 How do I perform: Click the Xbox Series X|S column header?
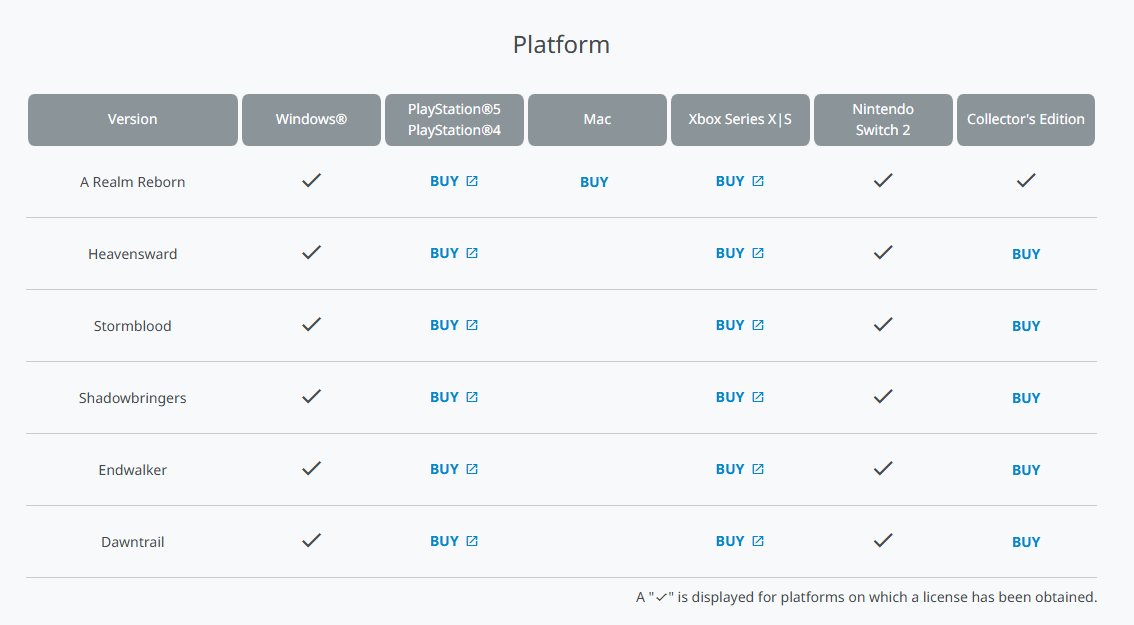[x=740, y=119]
